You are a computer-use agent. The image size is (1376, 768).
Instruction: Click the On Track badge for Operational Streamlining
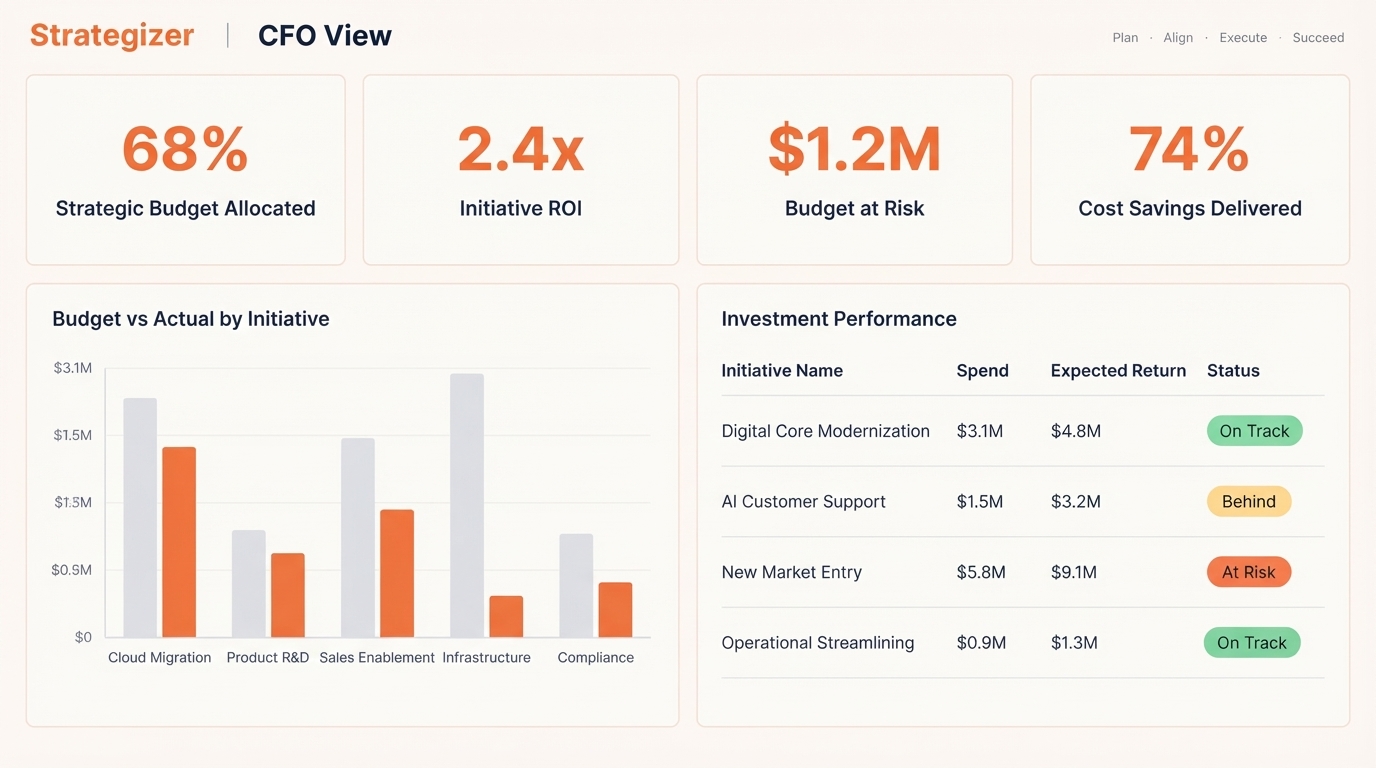1252,643
